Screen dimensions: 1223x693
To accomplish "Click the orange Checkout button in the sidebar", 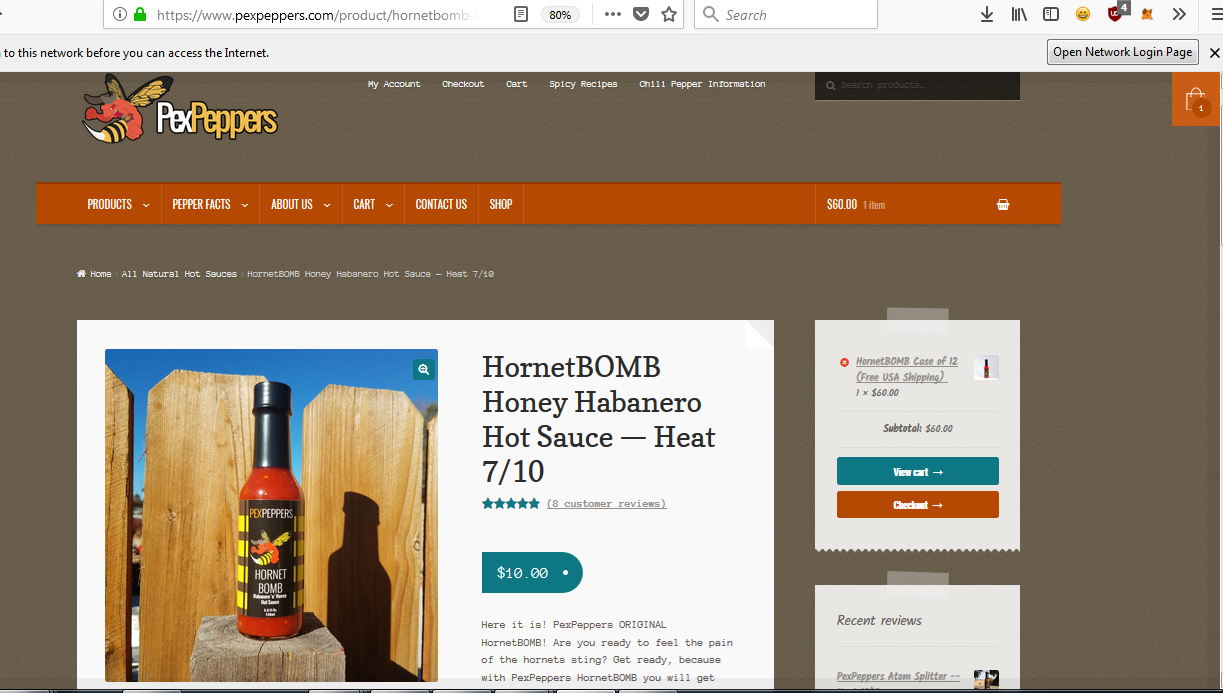I will [918, 505].
